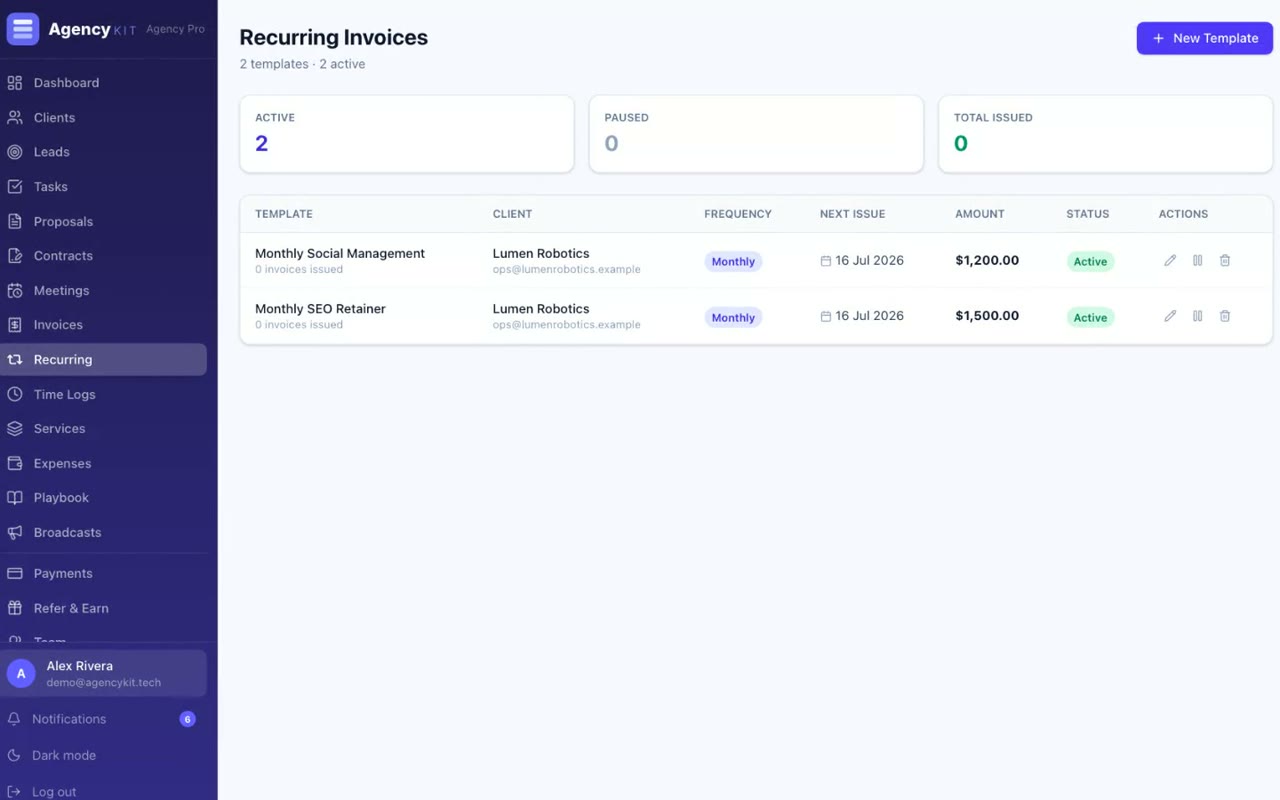
Task: Click the Paused stat card
Action: point(756,134)
